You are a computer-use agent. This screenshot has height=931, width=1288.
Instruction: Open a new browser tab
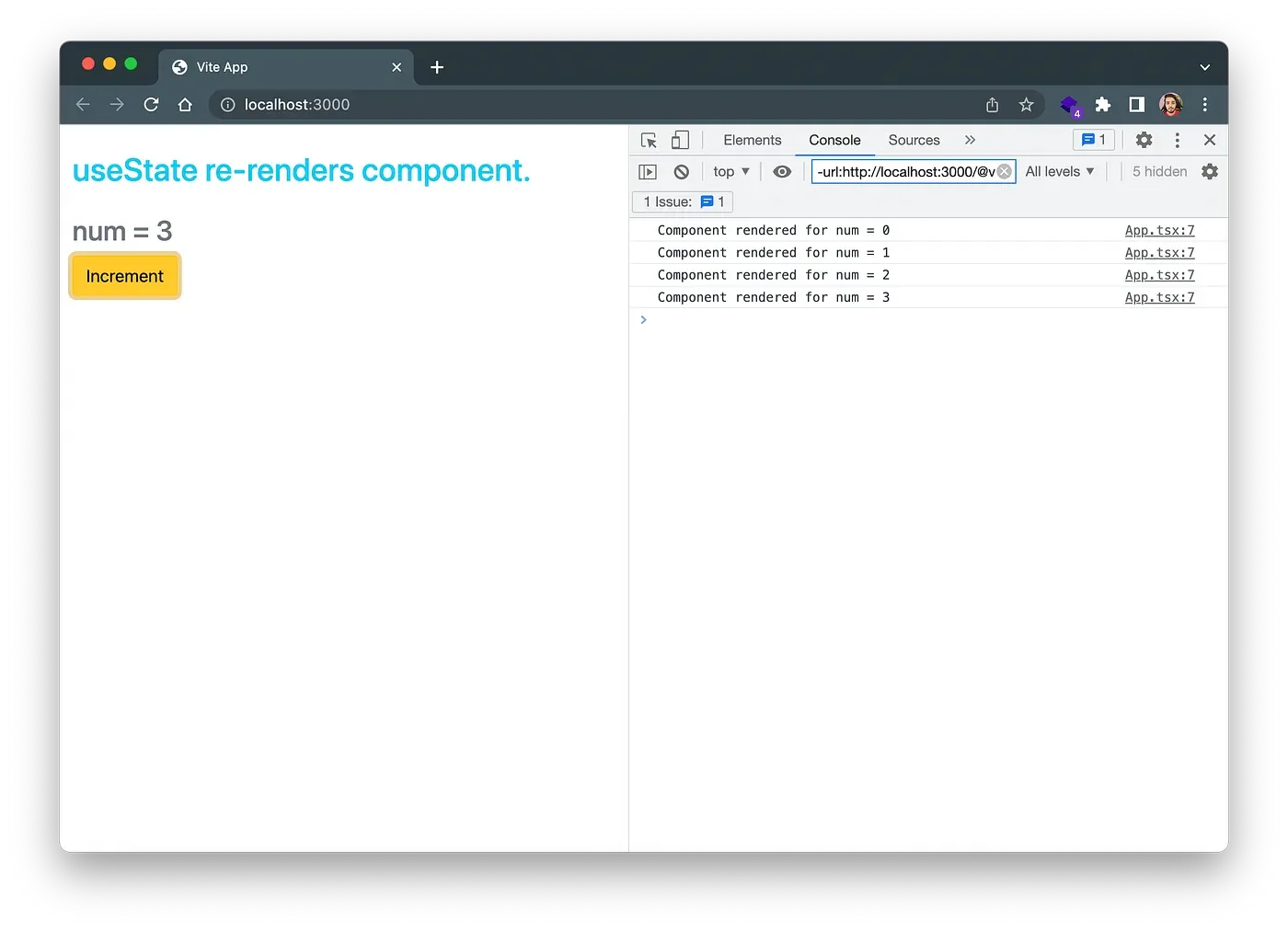point(437,67)
